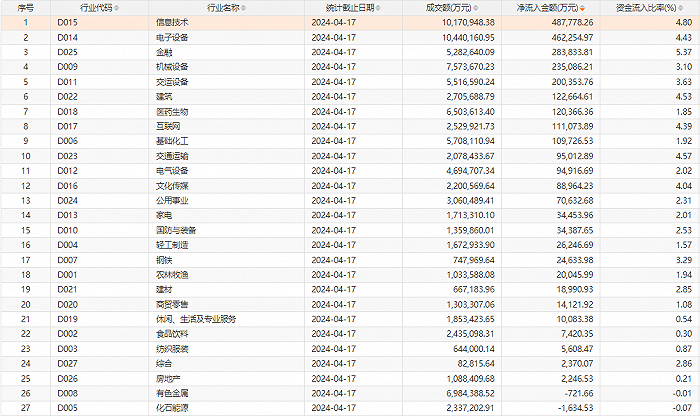Click industry code D025
This screenshot has height=416, width=700.
pos(67,52)
